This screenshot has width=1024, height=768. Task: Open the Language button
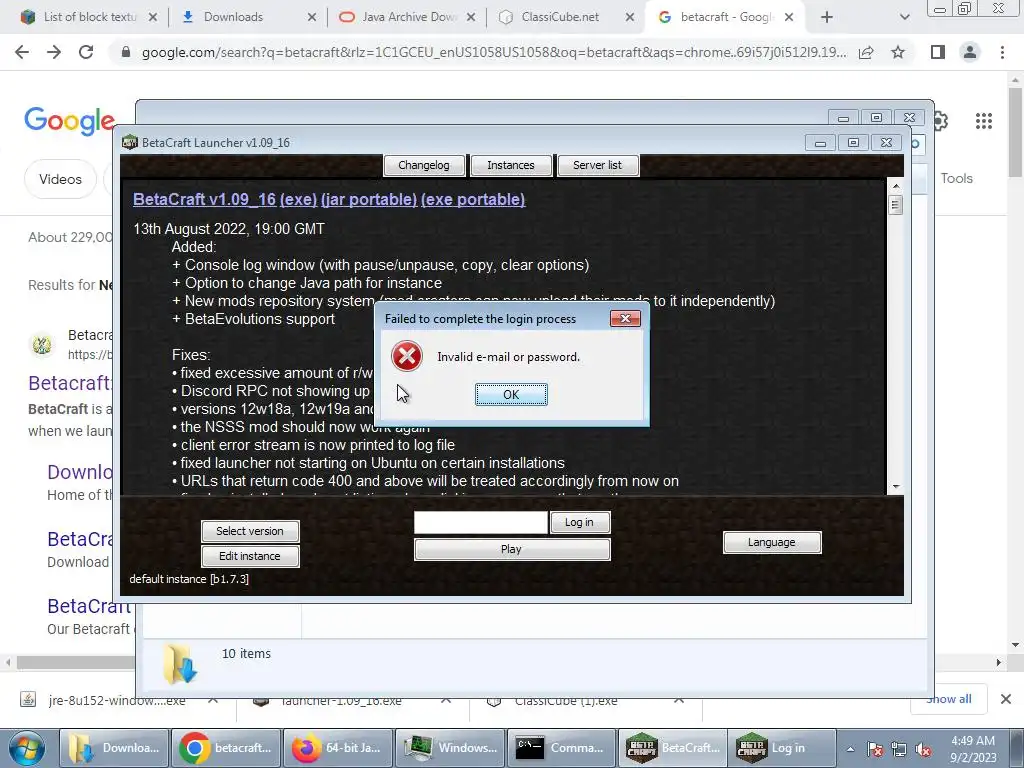point(771,542)
